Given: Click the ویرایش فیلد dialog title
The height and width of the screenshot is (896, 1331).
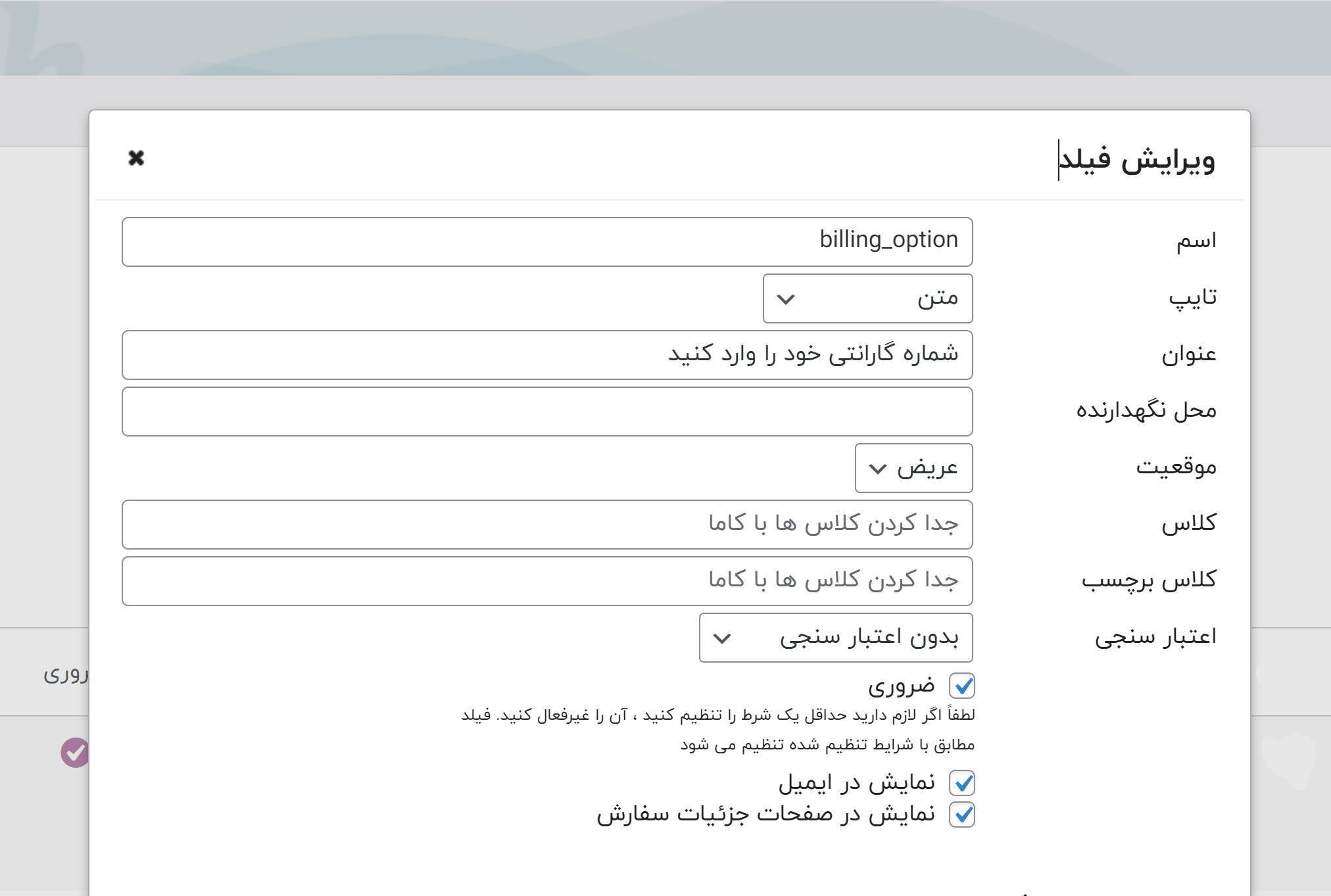Looking at the screenshot, I should 1138,160.
